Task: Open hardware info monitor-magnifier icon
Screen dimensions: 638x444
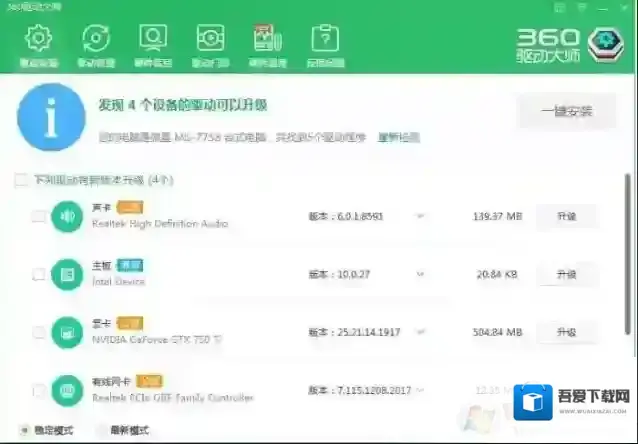Action: click(153, 44)
